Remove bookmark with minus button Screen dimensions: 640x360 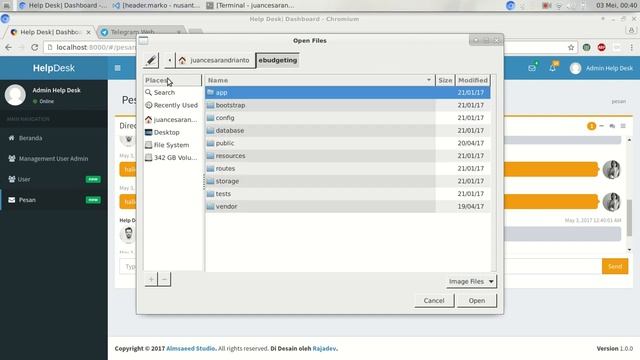(164, 280)
